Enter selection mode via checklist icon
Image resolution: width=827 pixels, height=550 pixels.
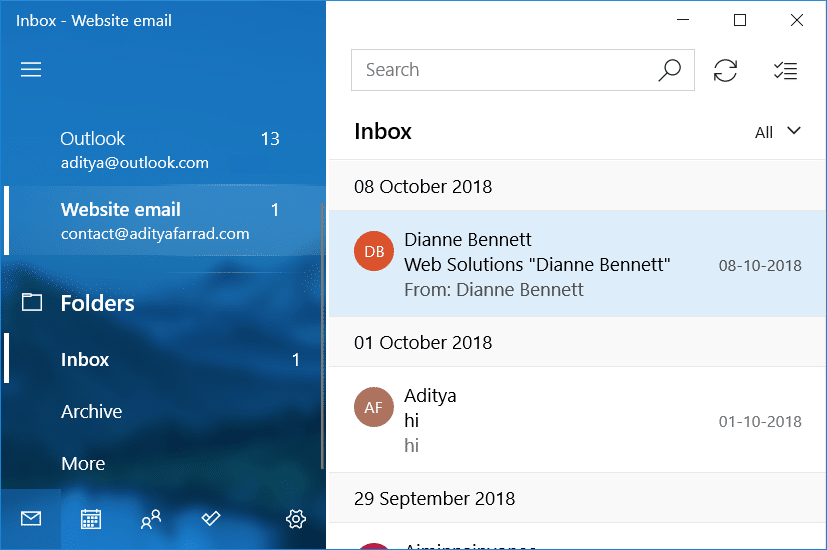[x=785, y=70]
